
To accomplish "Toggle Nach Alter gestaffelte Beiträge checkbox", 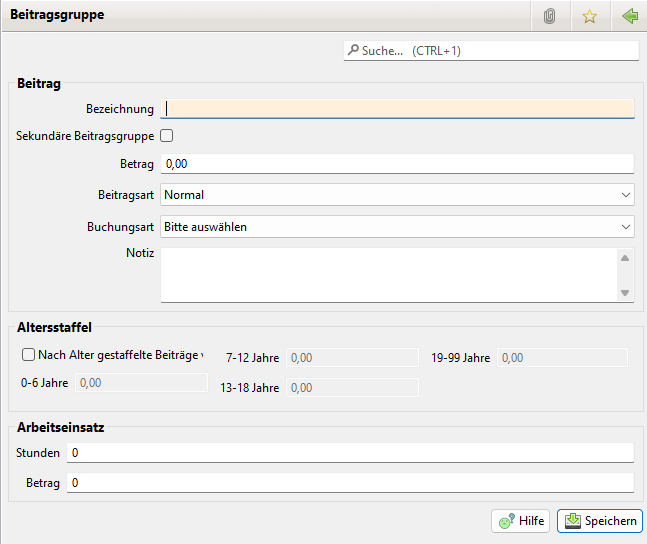I will (28, 354).
